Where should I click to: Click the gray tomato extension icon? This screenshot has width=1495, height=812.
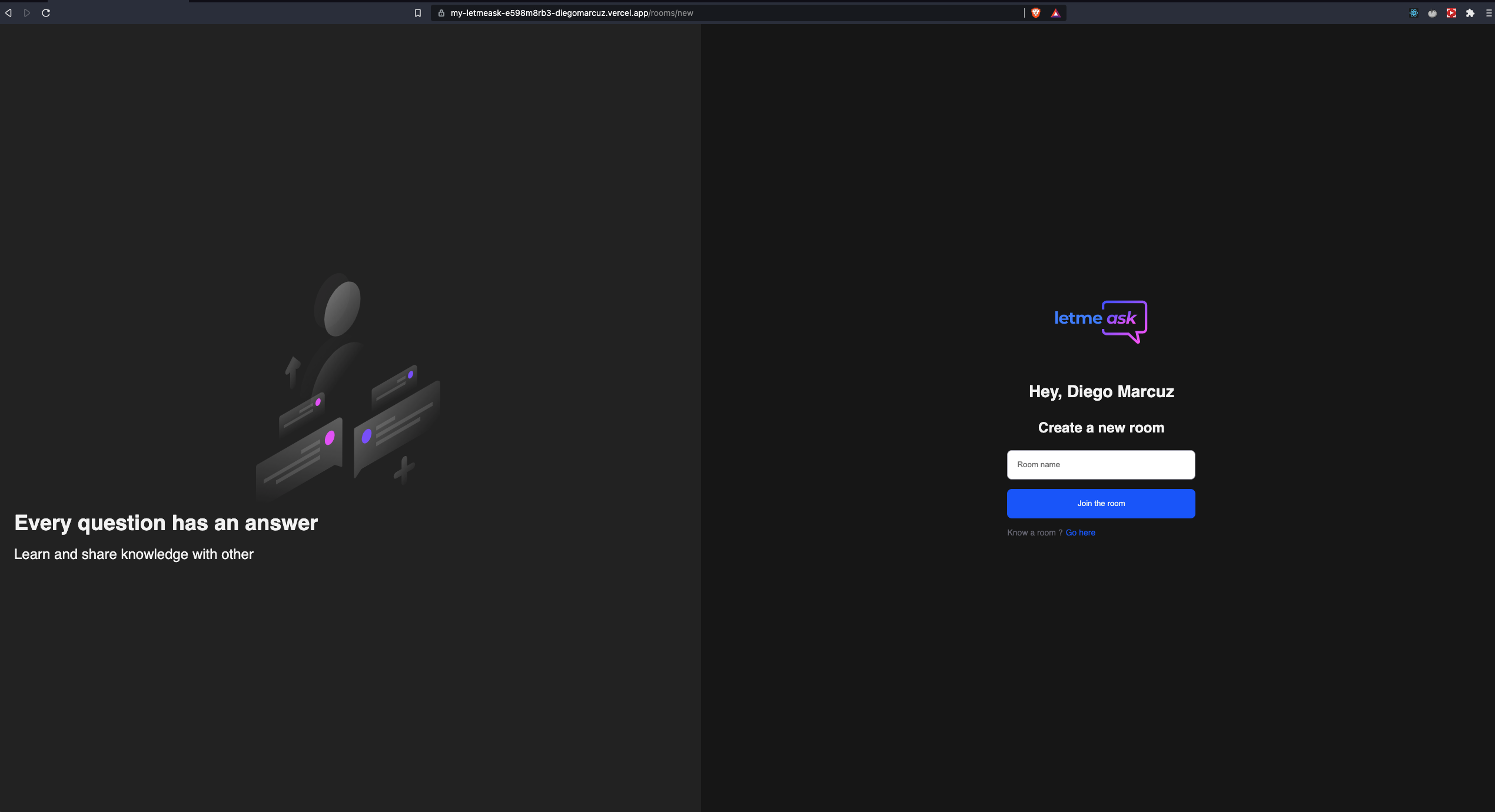pos(1433,13)
